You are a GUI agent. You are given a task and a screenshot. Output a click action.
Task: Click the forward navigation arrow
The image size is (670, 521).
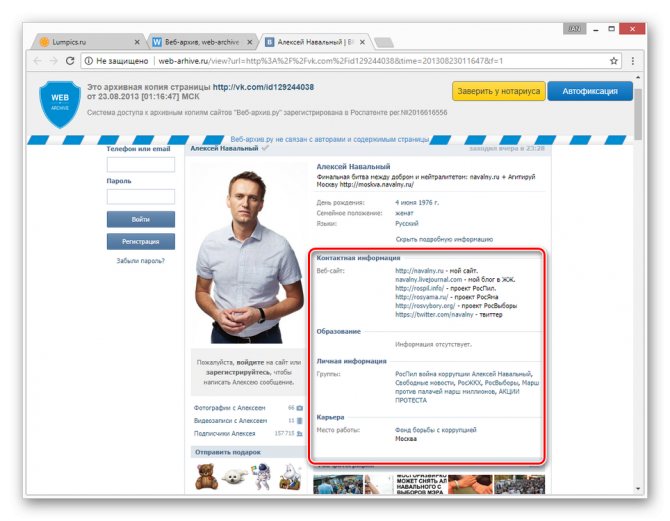(53, 61)
